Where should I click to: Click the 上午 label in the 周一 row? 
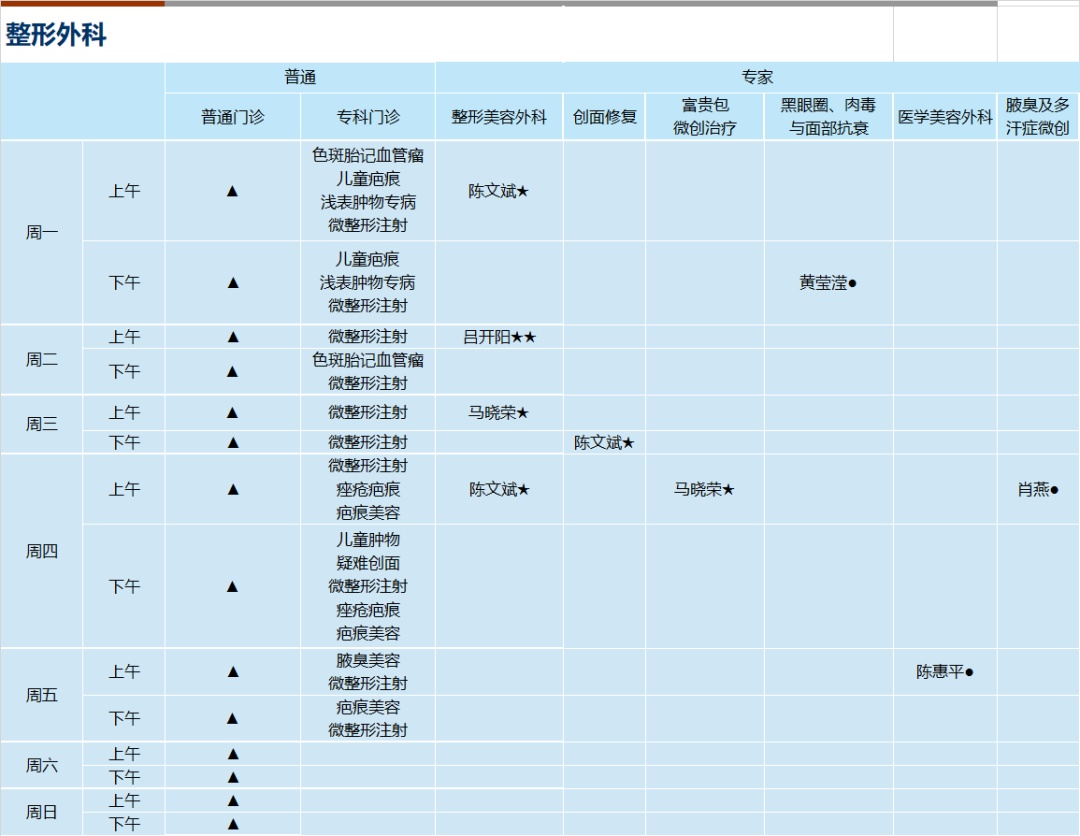[124, 191]
